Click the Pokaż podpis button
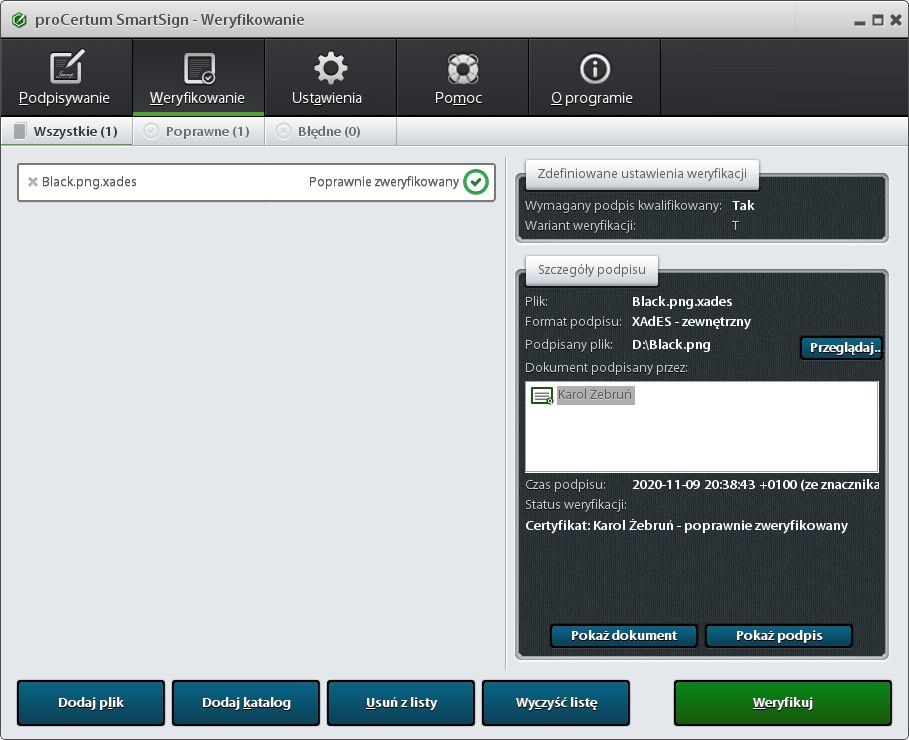909x740 pixels. pyautogui.click(x=779, y=636)
